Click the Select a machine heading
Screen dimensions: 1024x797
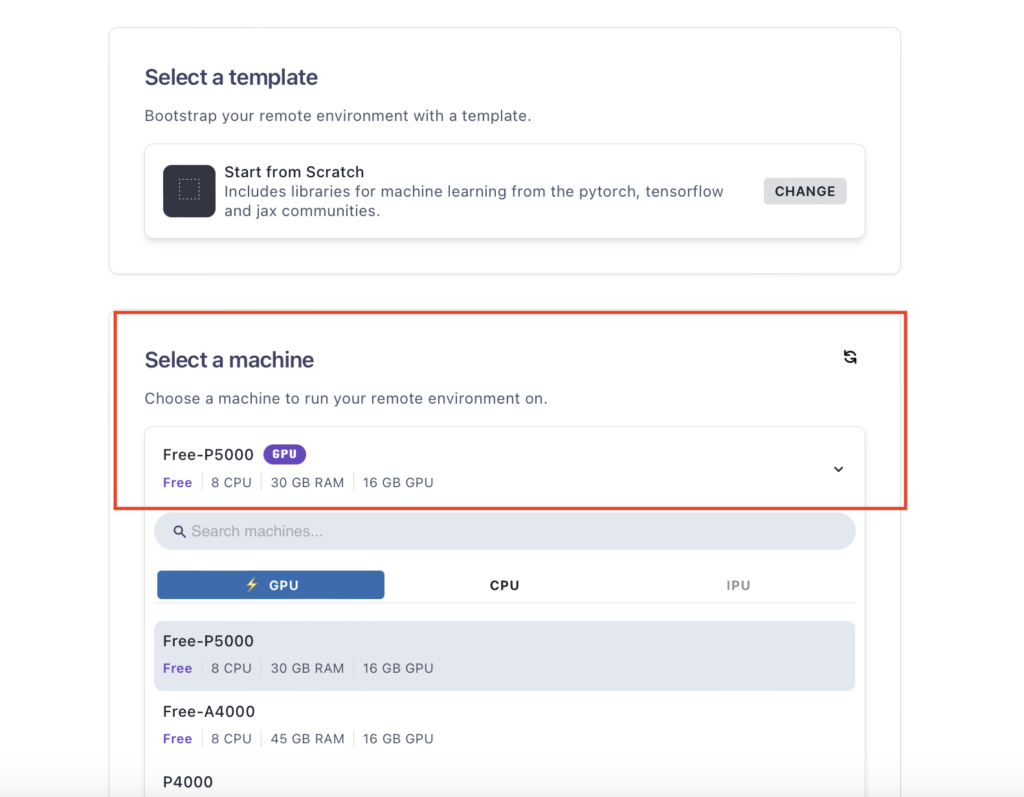[229, 360]
